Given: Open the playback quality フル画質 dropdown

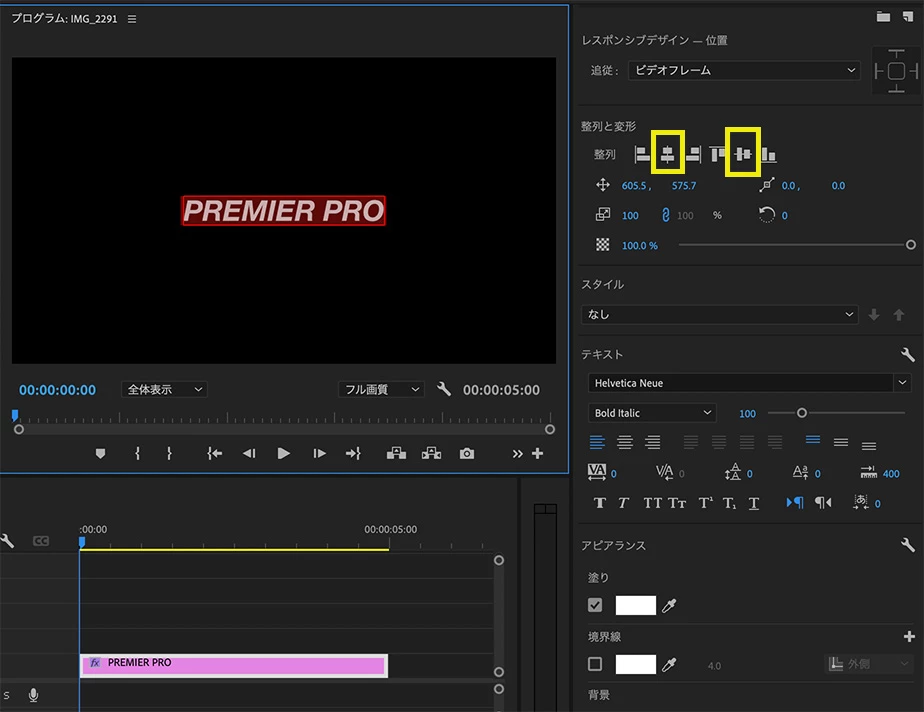Looking at the screenshot, I should (381, 389).
